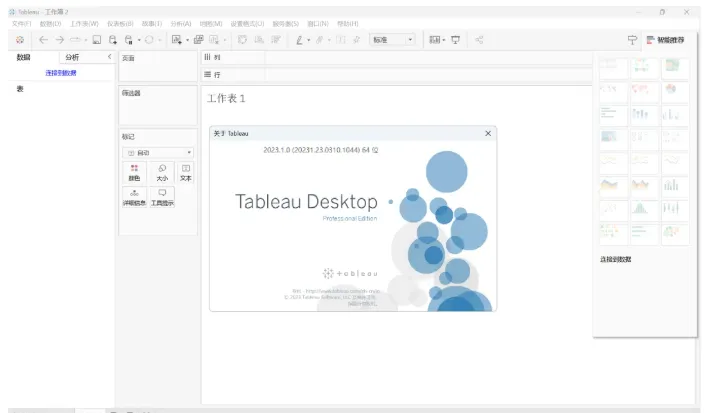Open the dropdown arrow beside New Worksheet icon

[187, 40]
